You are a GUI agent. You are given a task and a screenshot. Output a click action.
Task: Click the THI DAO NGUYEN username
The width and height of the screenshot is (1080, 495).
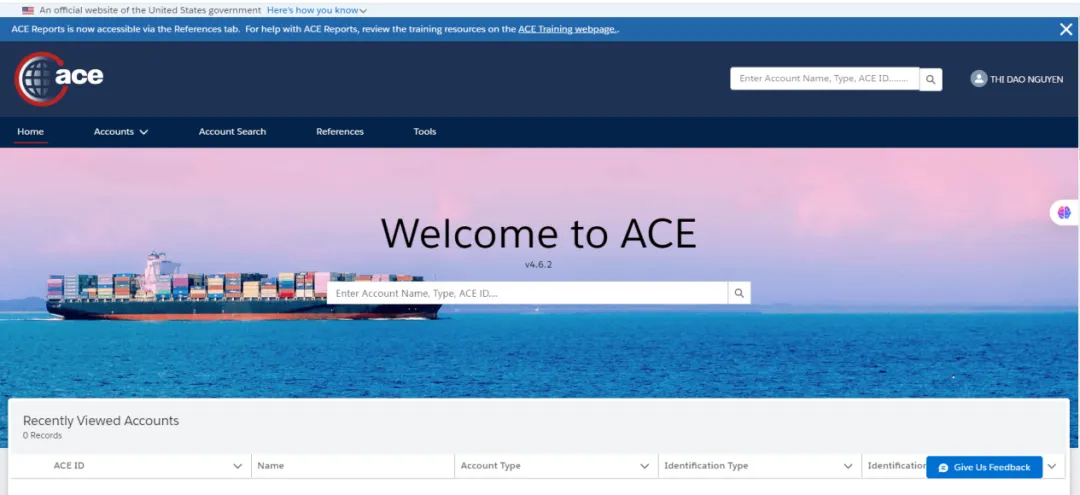point(1026,79)
